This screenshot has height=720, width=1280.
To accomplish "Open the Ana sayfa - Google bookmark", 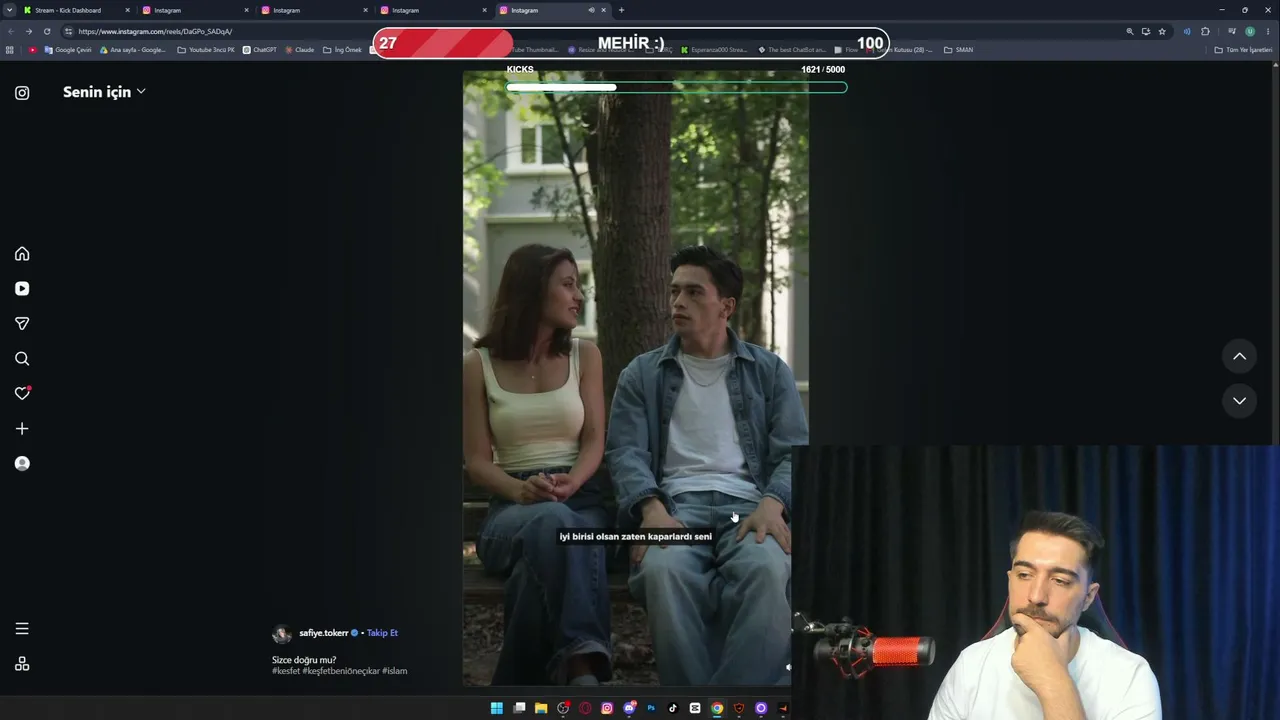I will tap(133, 50).
